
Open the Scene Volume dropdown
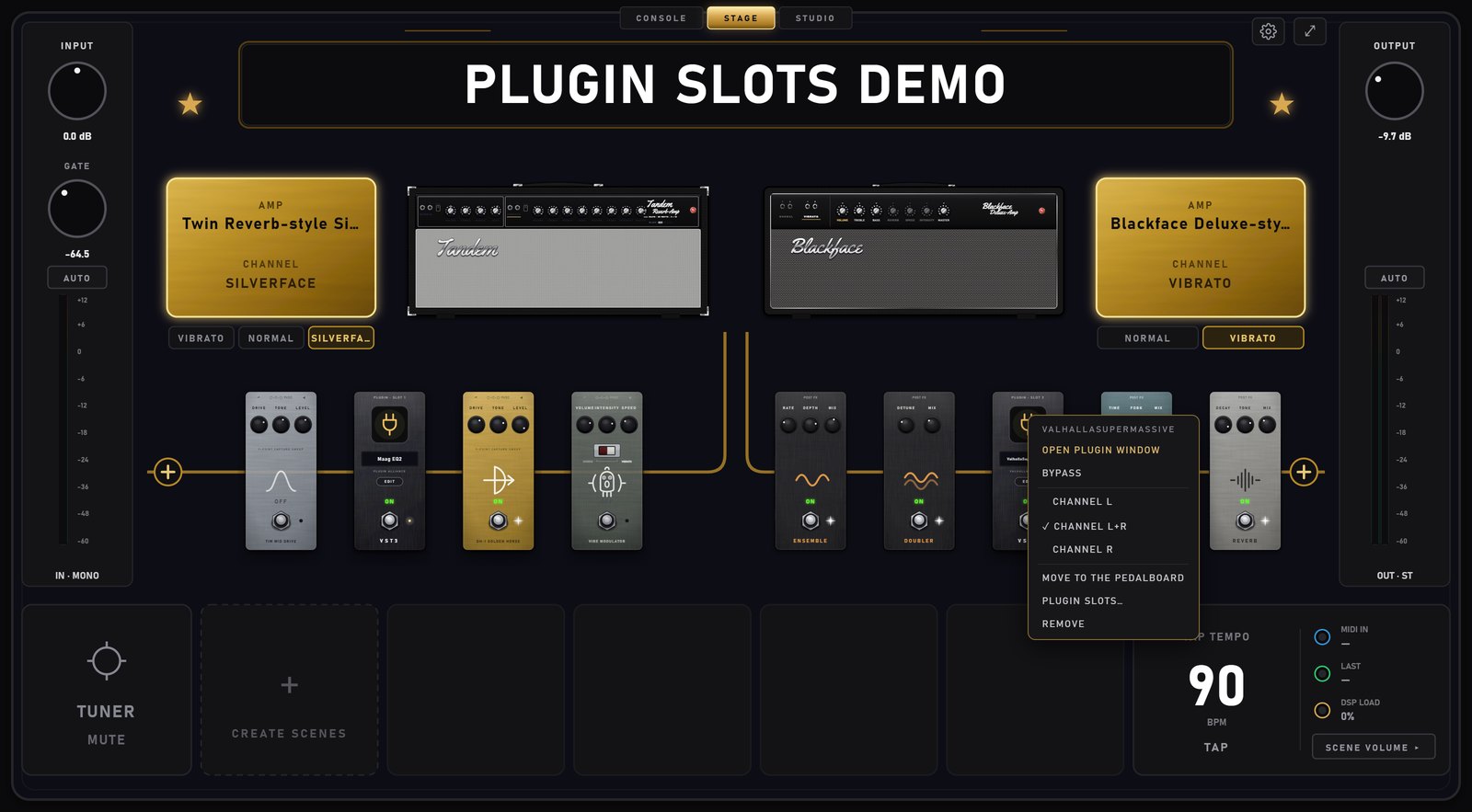click(1374, 748)
